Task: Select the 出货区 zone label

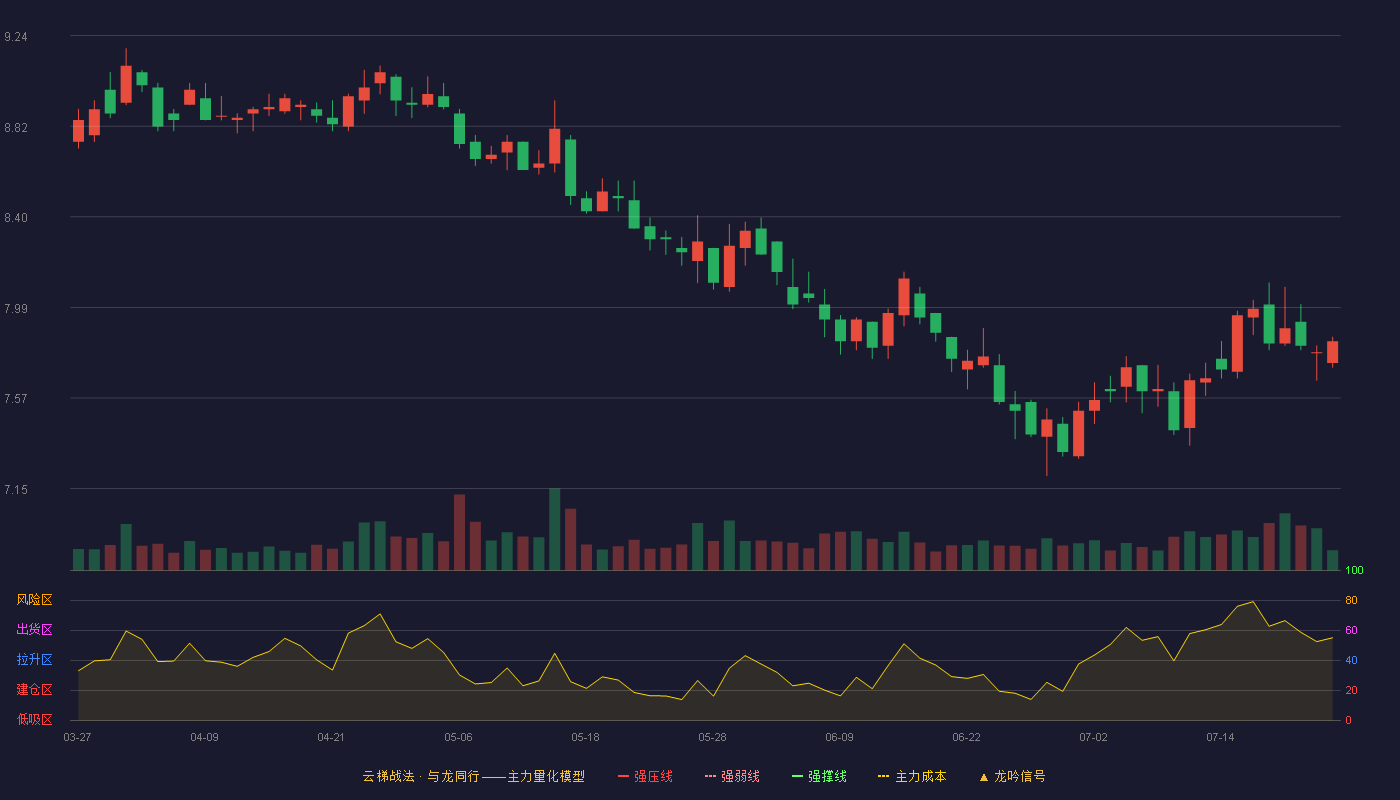Action: click(34, 630)
